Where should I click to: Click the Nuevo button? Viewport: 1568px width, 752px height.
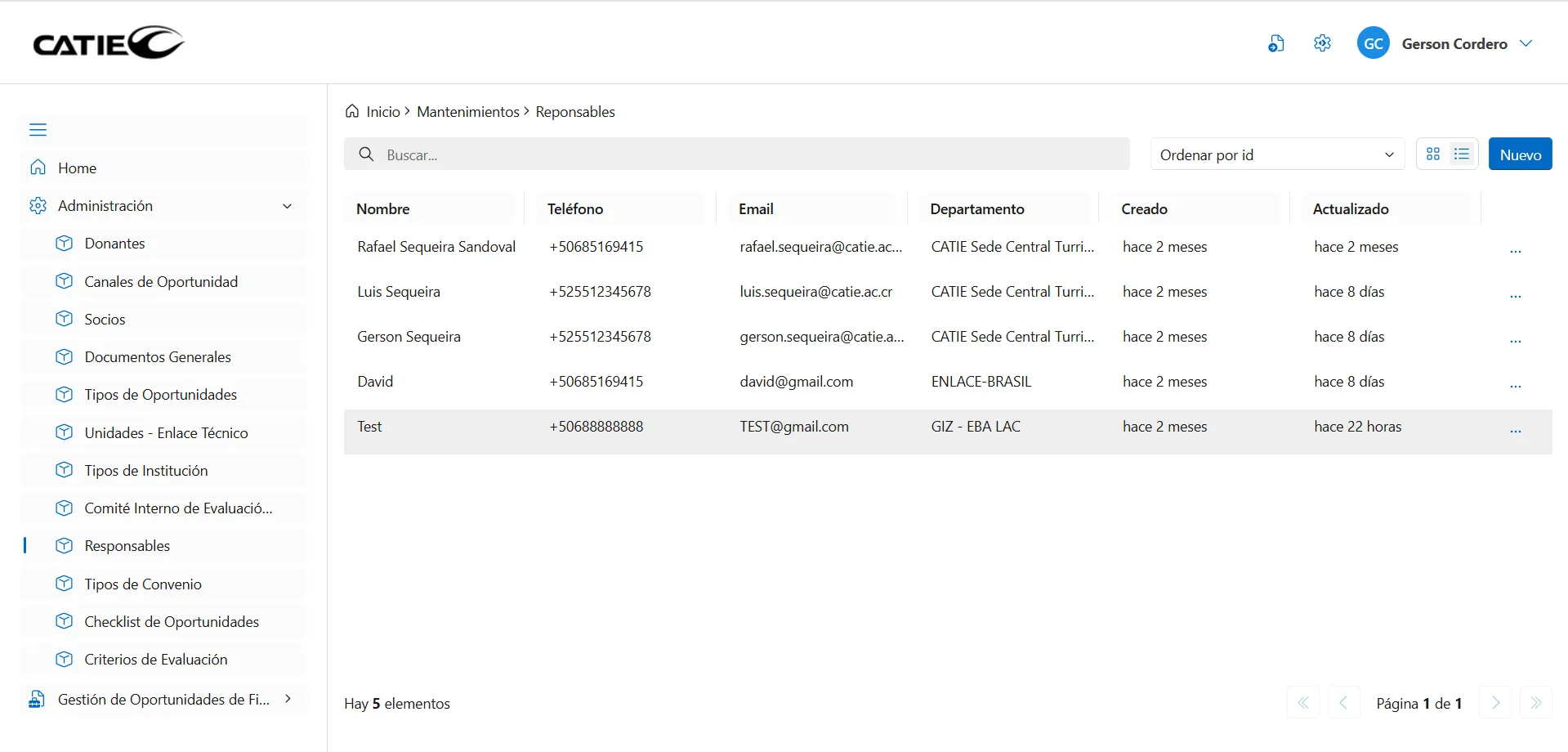point(1520,154)
